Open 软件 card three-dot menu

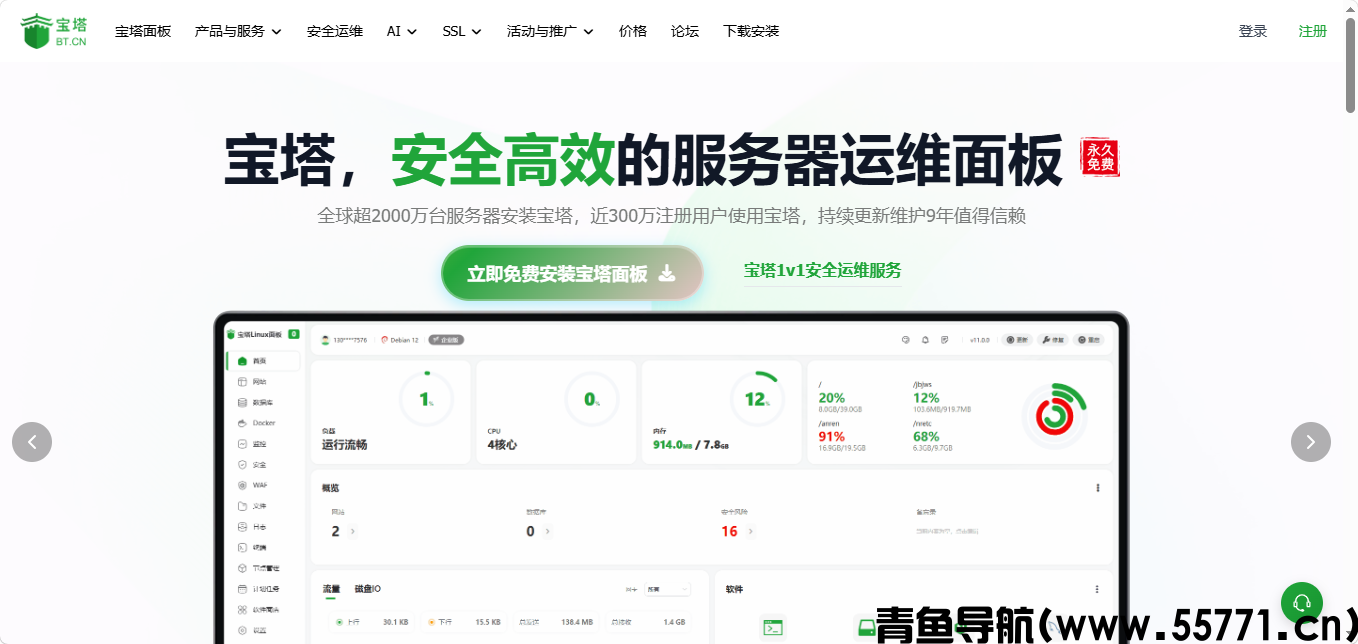[x=1097, y=589]
